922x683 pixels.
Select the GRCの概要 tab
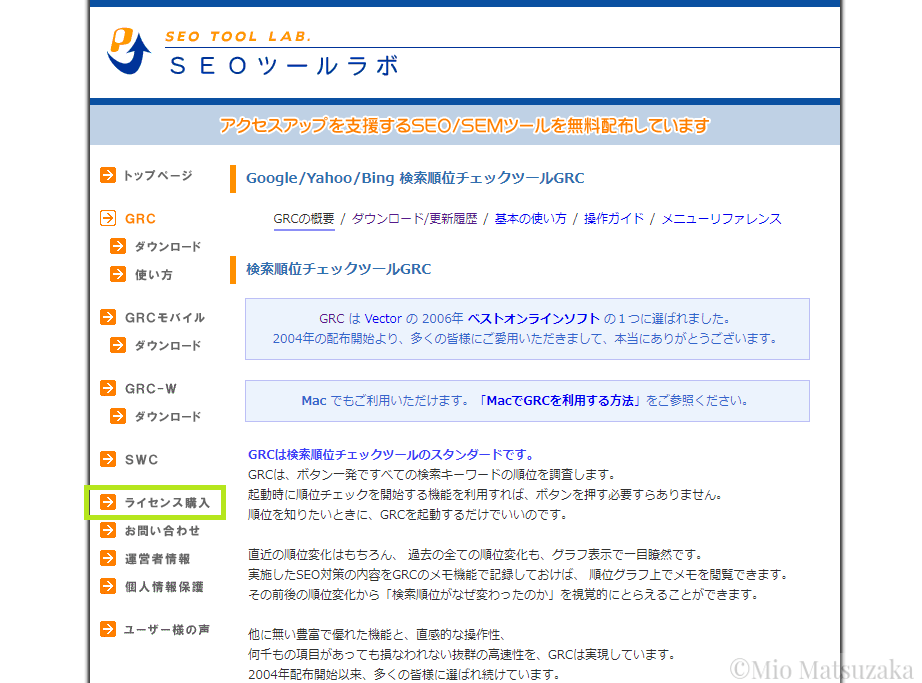click(x=304, y=219)
